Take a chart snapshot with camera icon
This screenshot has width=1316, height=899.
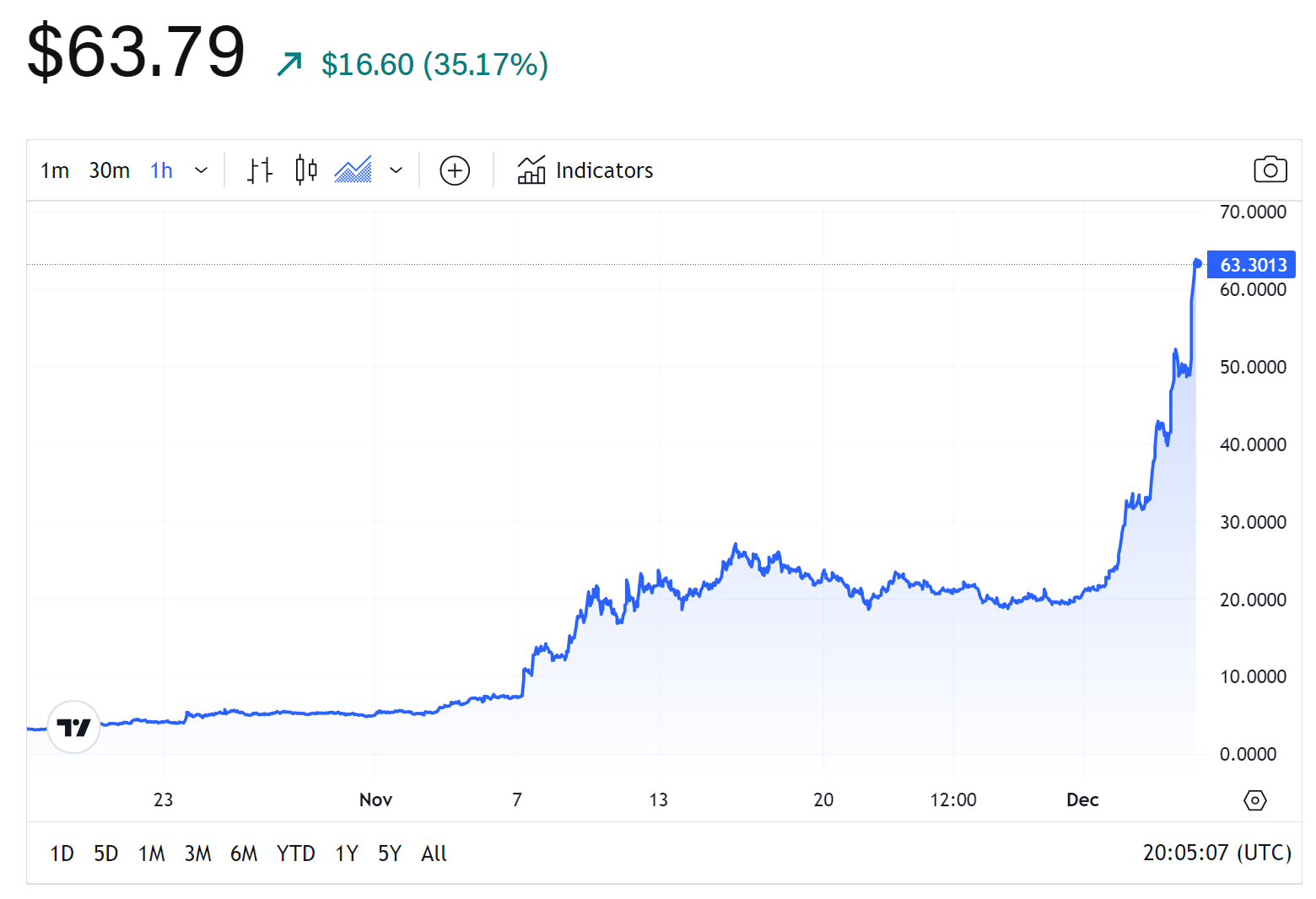pyautogui.click(x=1270, y=170)
